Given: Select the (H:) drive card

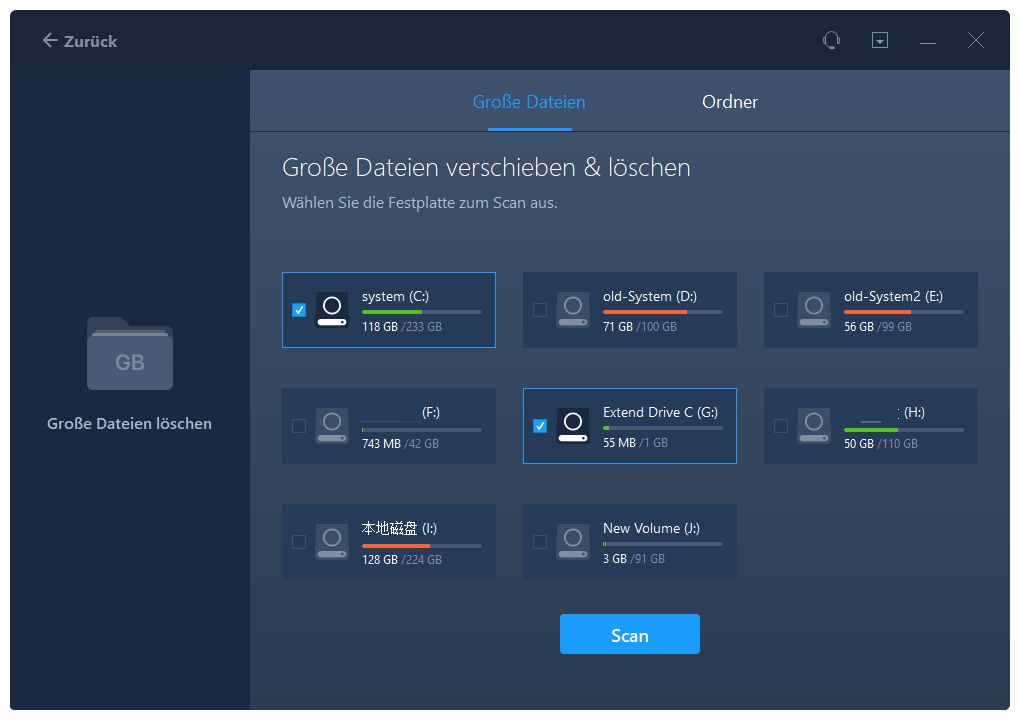Looking at the screenshot, I should tap(871, 426).
